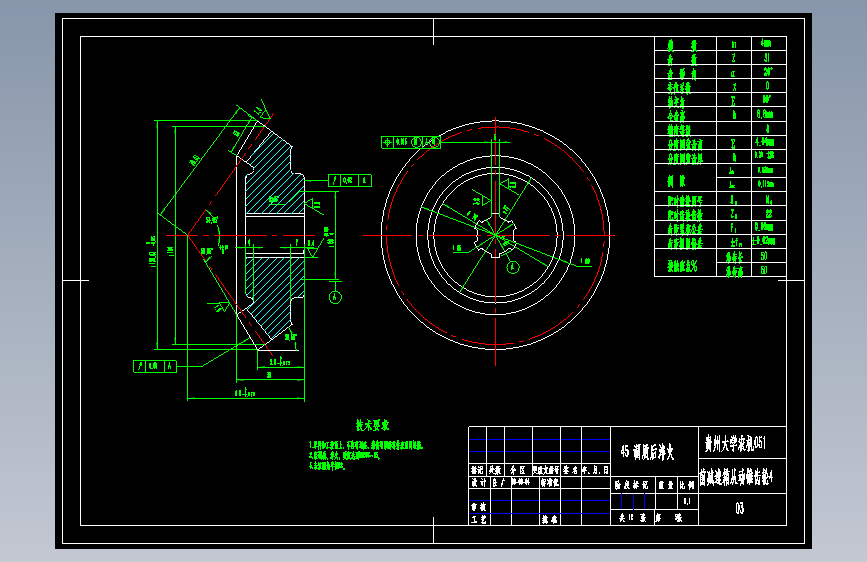Select the 45 调质后淬火 material note
The image size is (867, 562).
pos(647,452)
